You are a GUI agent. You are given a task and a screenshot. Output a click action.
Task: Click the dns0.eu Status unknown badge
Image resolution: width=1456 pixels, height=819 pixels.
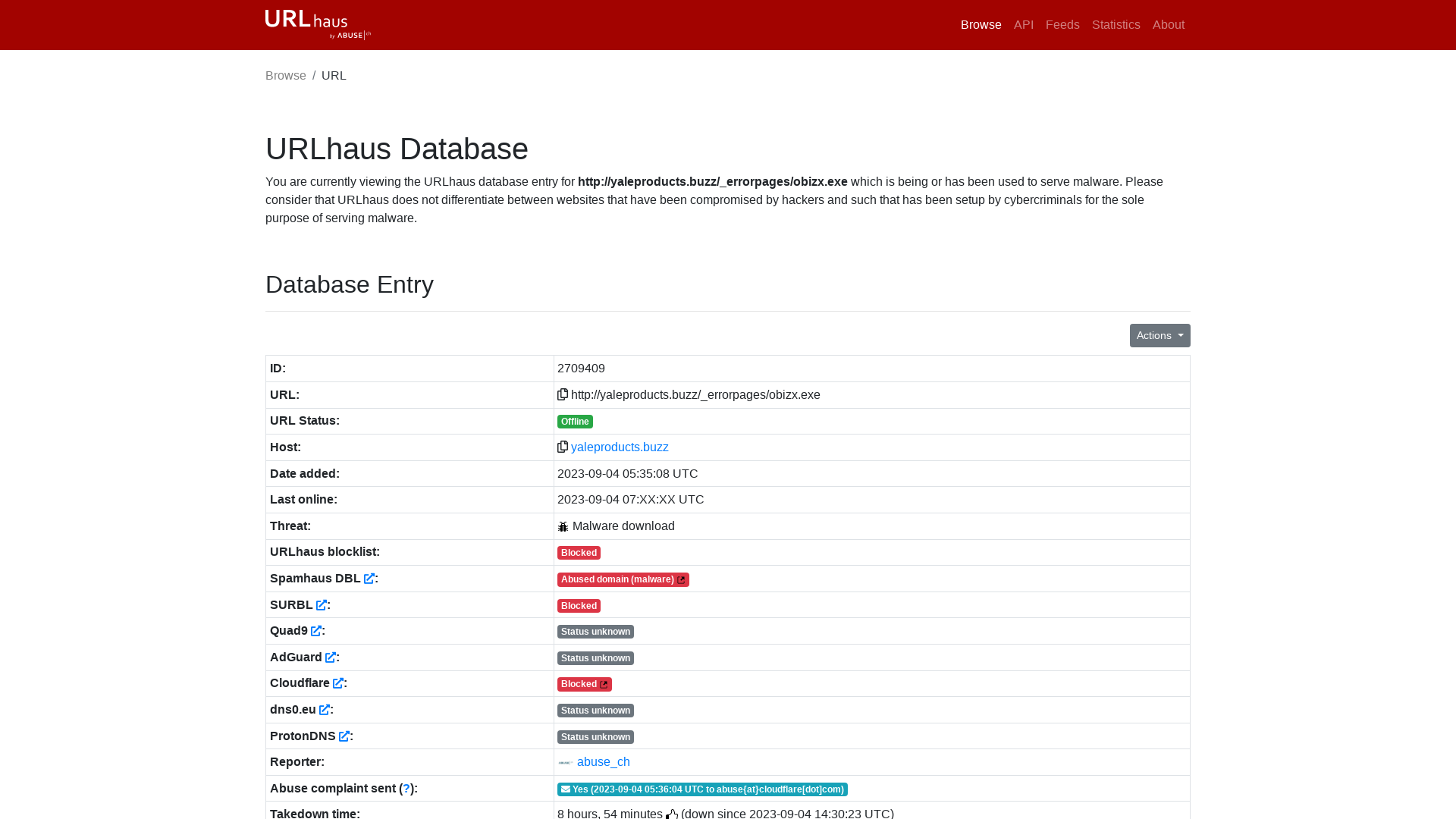coord(595,711)
